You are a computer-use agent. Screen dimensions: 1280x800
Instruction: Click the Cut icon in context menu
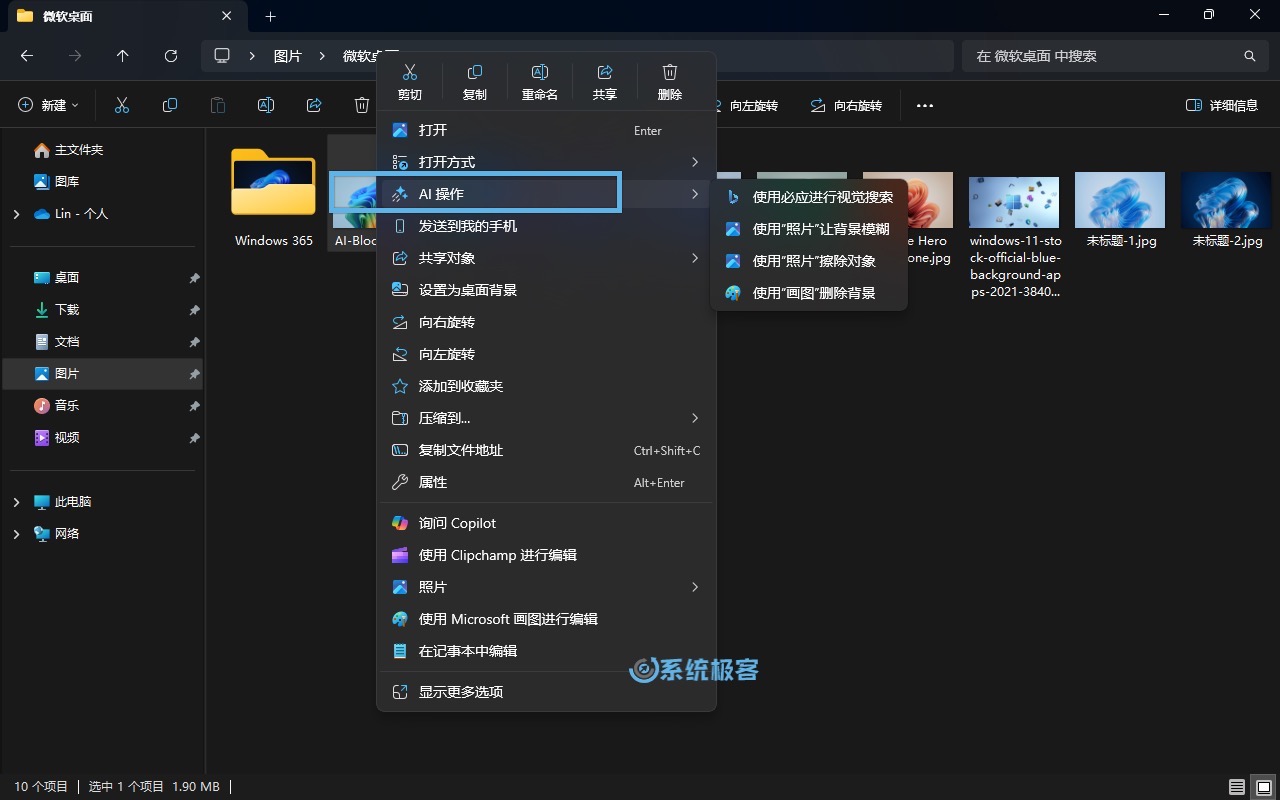tap(409, 80)
